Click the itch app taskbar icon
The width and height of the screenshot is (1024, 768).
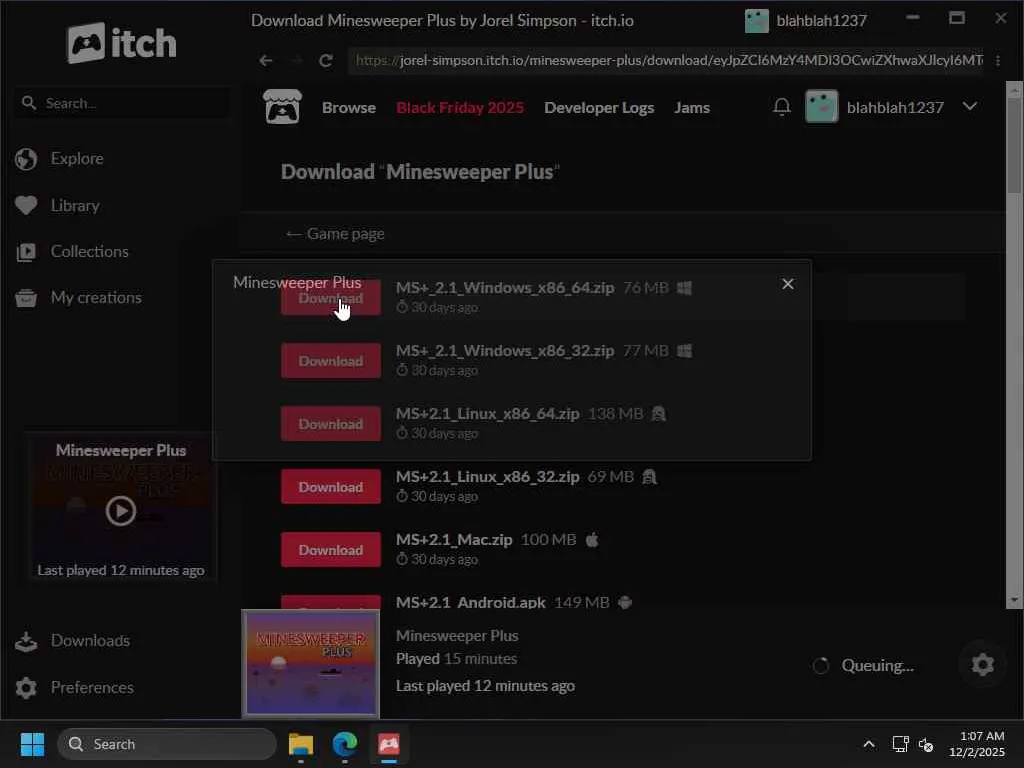click(x=389, y=744)
